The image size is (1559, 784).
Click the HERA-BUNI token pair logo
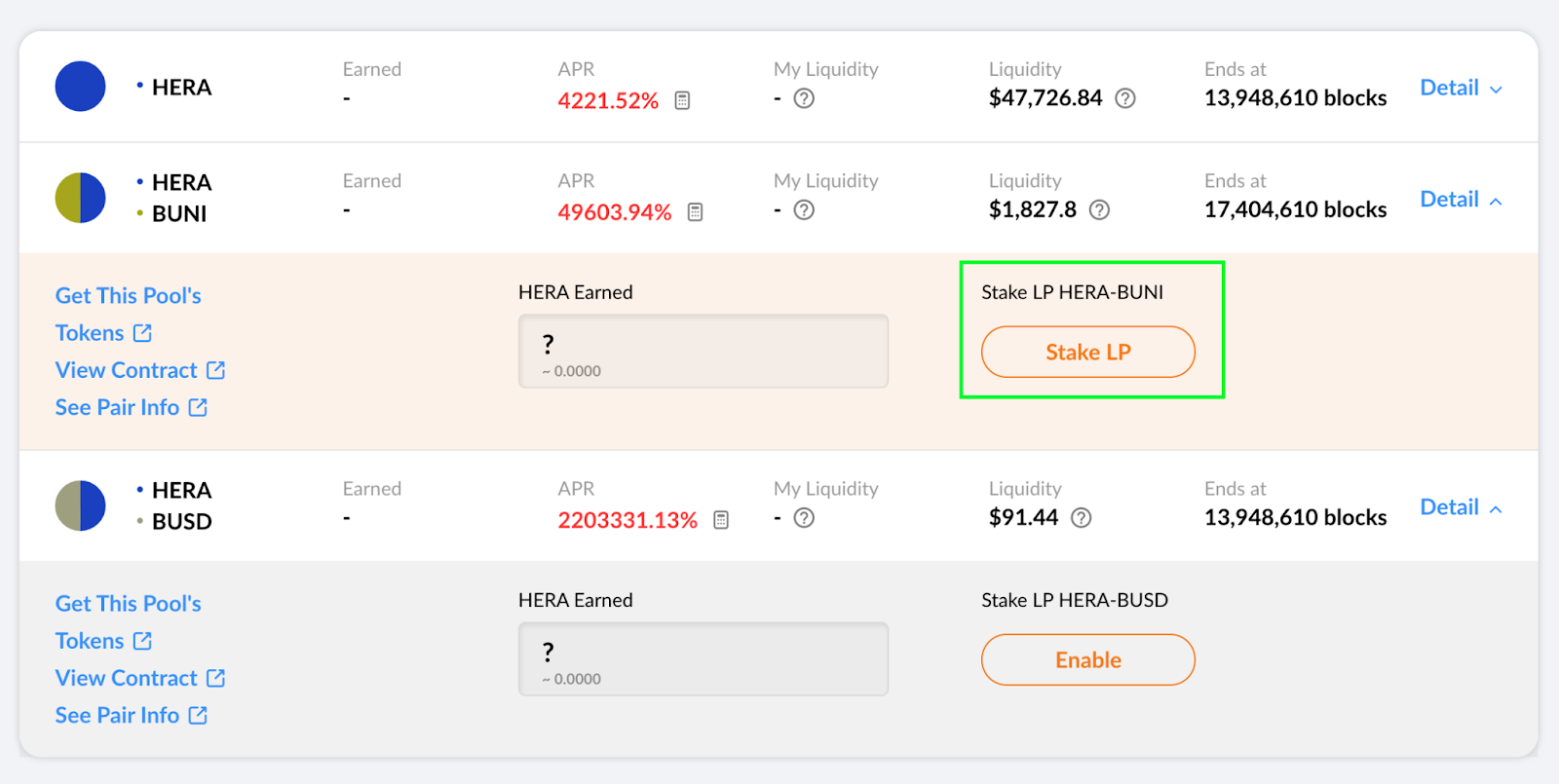[x=80, y=198]
